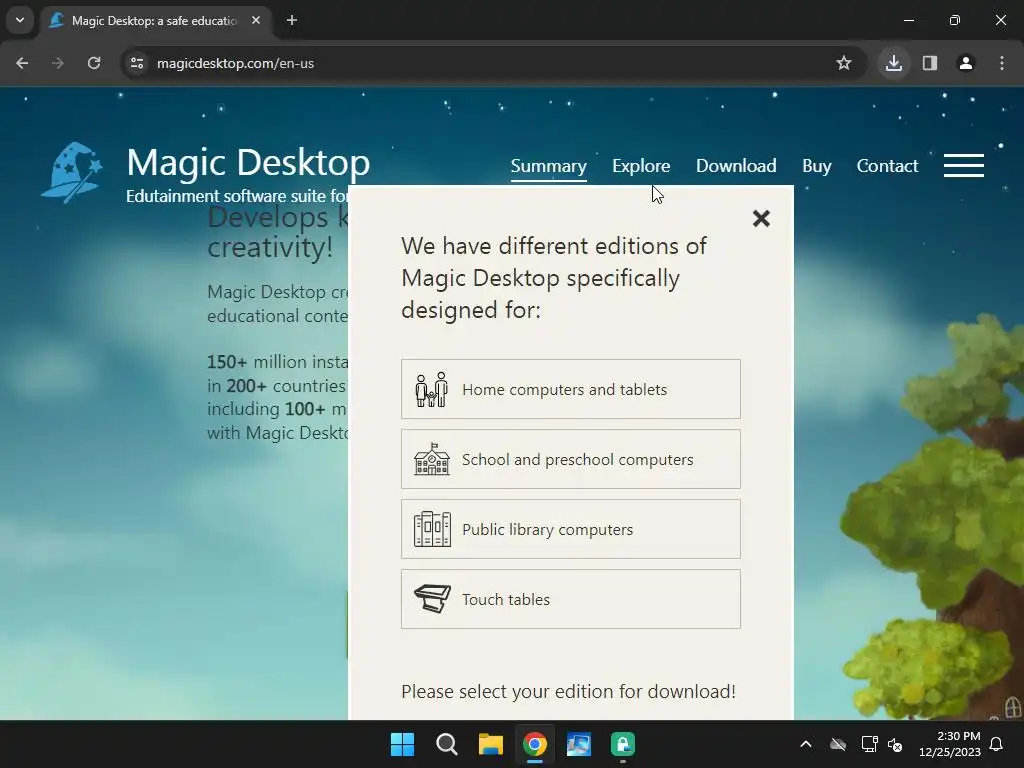Go back with the browser back arrow
Image resolution: width=1024 pixels, height=768 pixels.
tap(22, 63)
